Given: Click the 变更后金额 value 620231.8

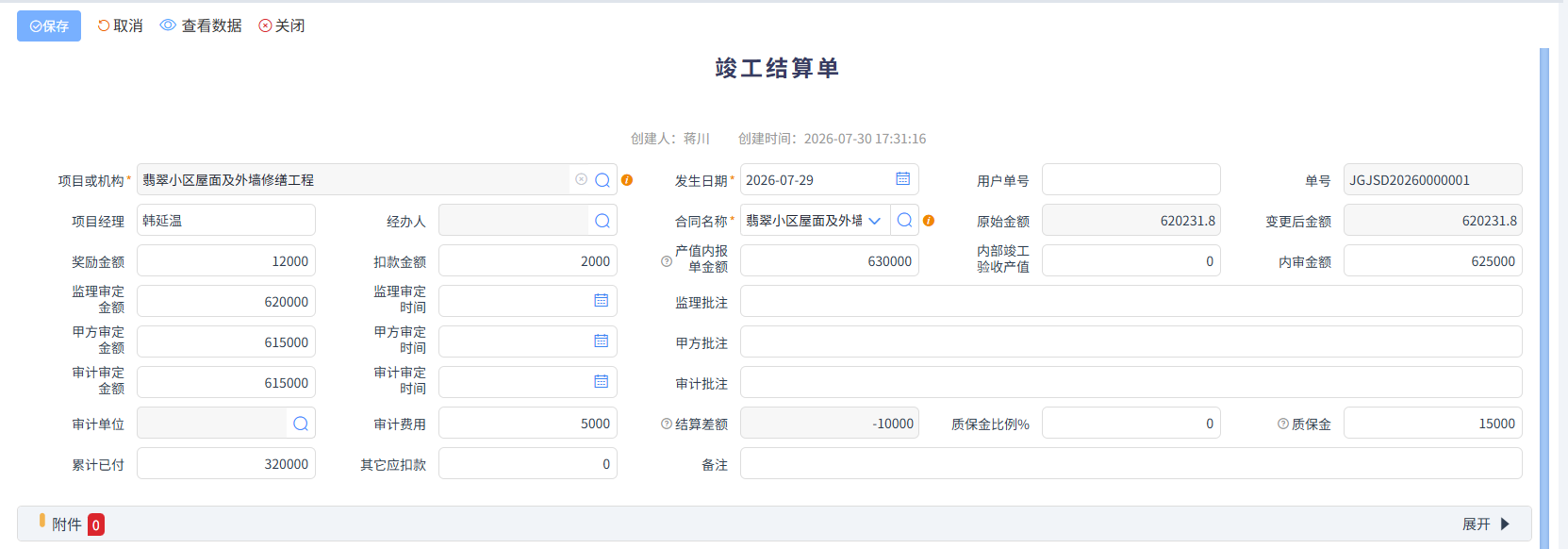Looking at the screenshot, I should tap(1433, 220).
